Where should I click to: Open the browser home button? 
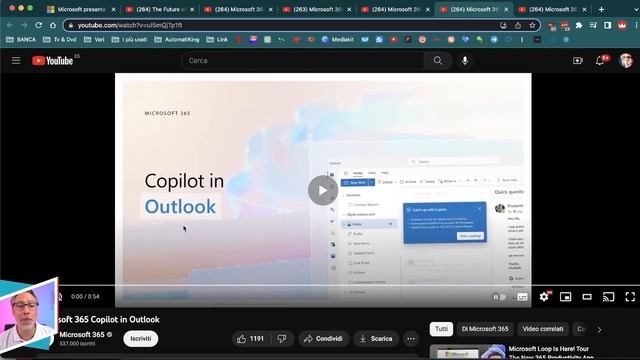click(53, 25)
